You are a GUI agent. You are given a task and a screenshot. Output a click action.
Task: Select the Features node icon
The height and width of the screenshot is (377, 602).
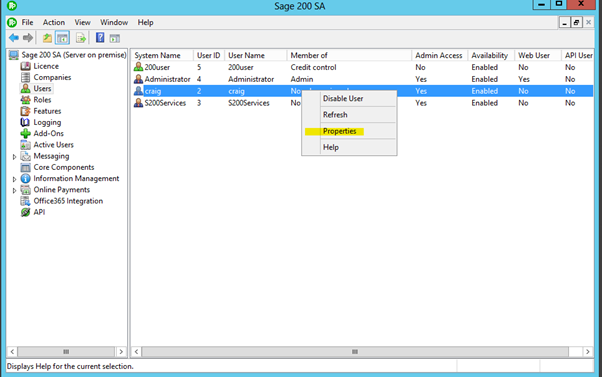pyautogui.click(x=25, y=111)
